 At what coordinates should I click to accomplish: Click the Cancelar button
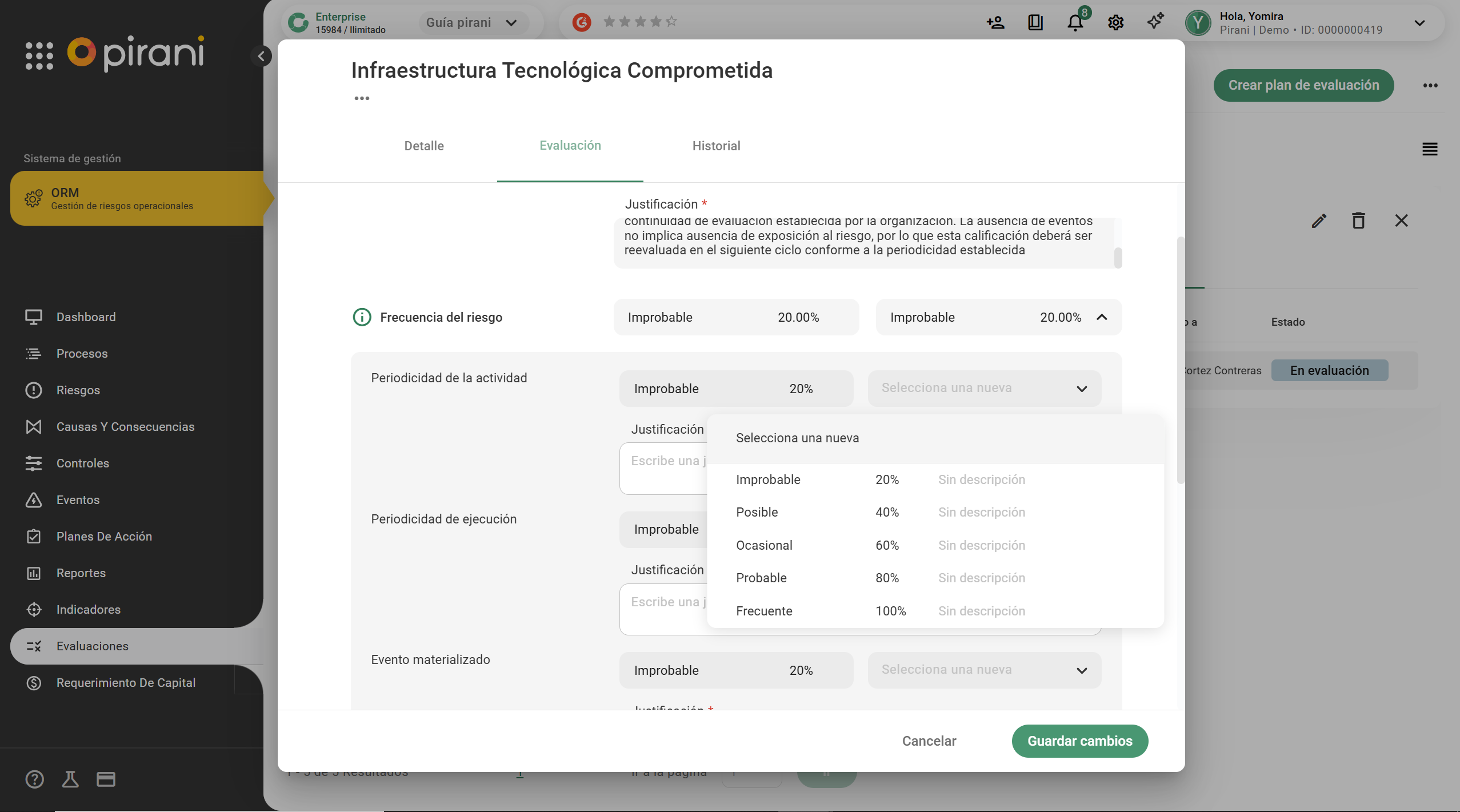[929, 741]
